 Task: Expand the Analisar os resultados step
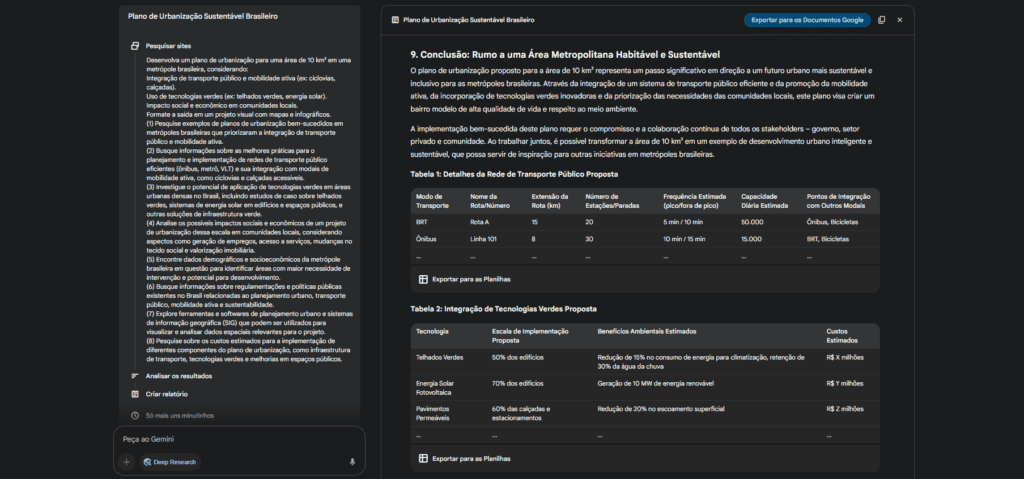(x=178, y=376)
